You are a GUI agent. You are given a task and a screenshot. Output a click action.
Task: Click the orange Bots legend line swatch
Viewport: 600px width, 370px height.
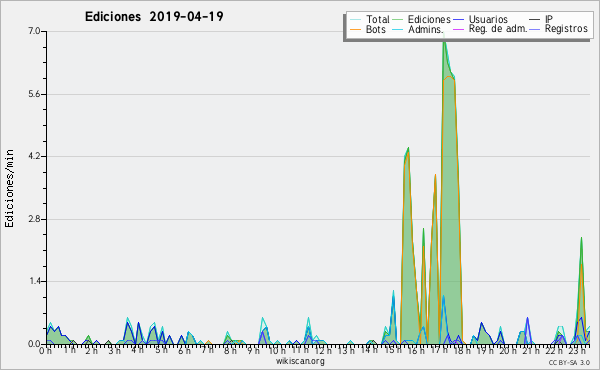click(x=356, y=29)
